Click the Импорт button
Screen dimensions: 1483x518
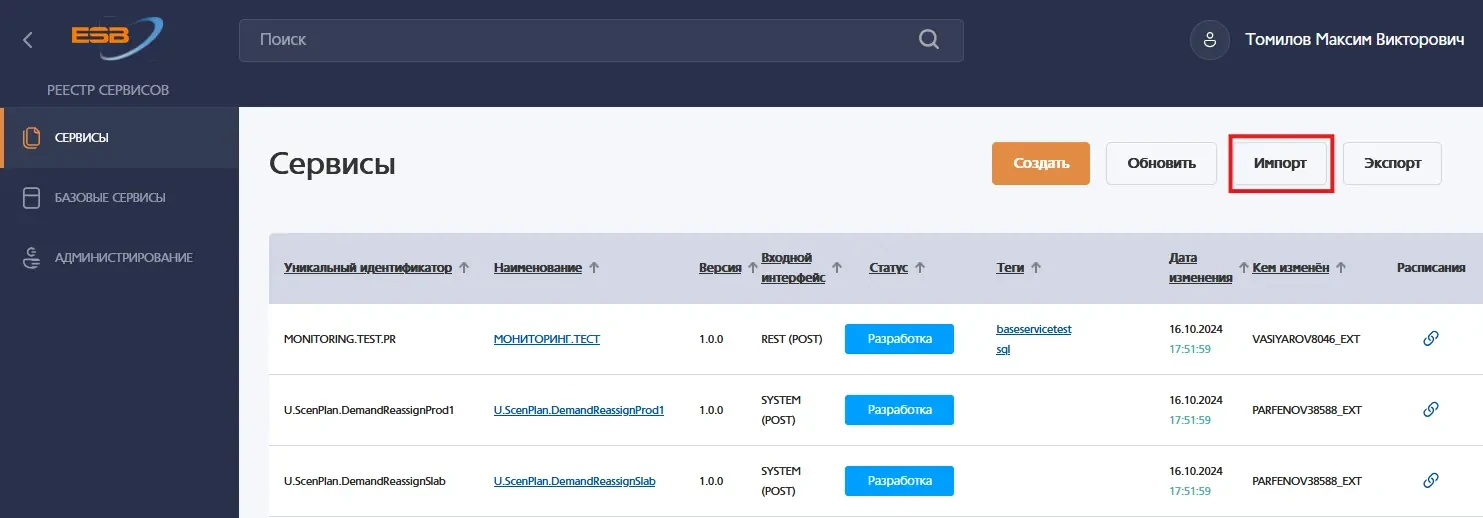tap(1280, 163)
